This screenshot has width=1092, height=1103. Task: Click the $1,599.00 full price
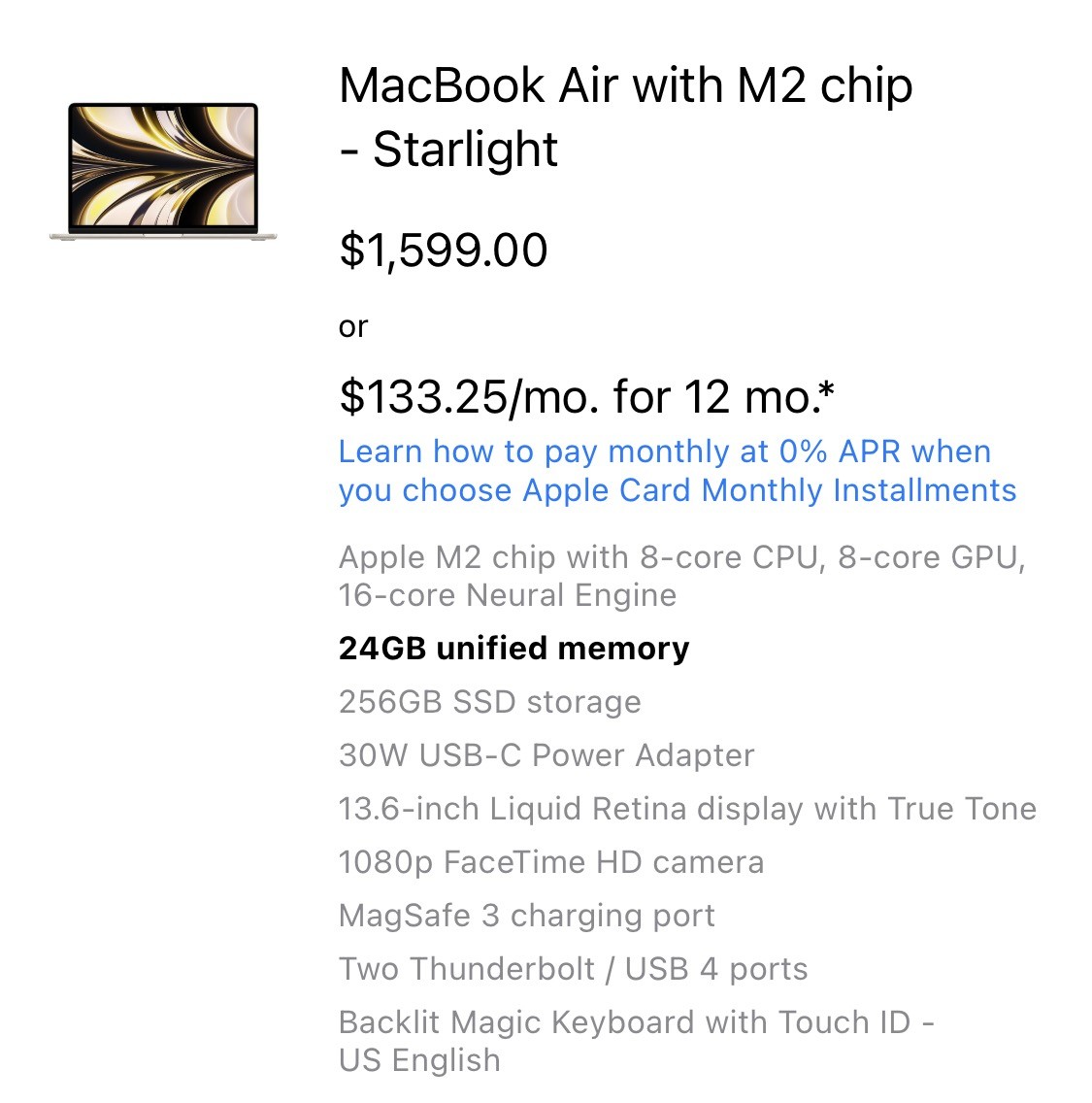tap(444, 251)
